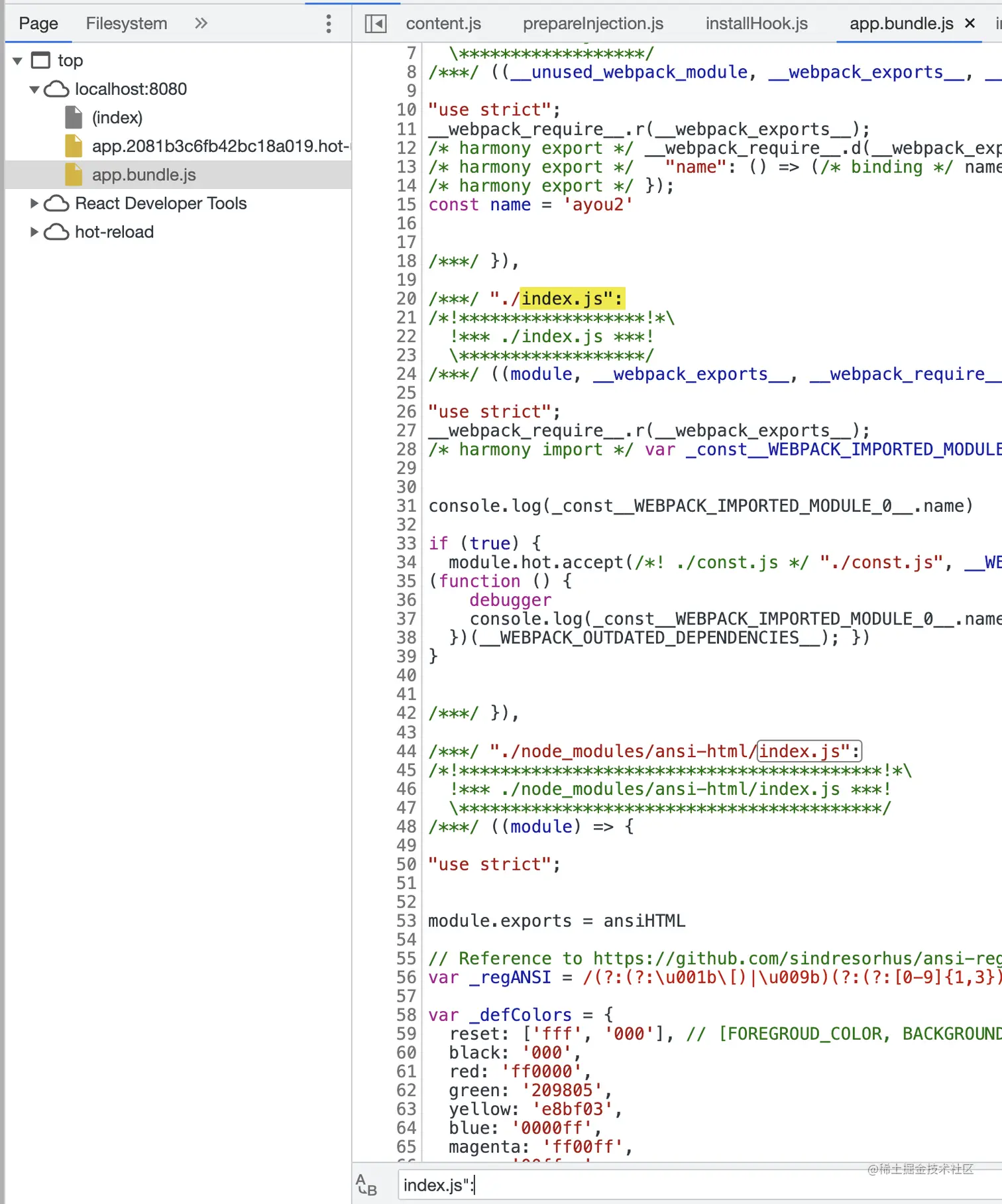Click the hot-reload cloud icon
This screenshot has height=1204, width=1002.
56,232
